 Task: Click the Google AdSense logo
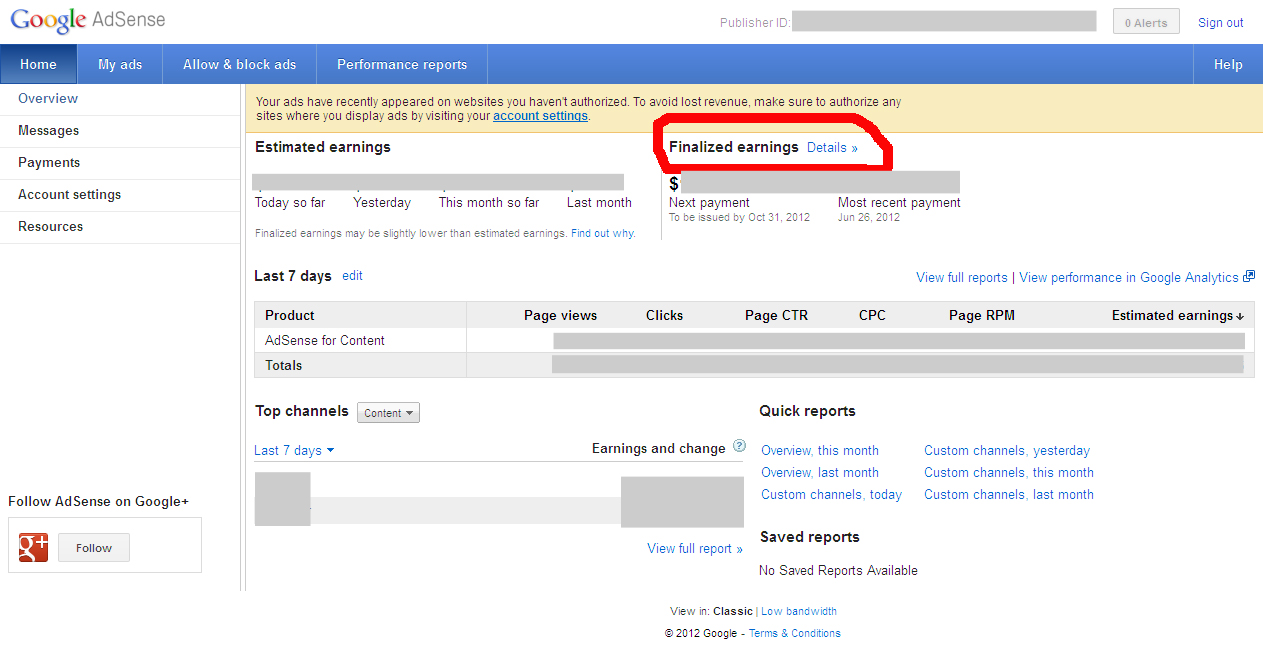88,21
